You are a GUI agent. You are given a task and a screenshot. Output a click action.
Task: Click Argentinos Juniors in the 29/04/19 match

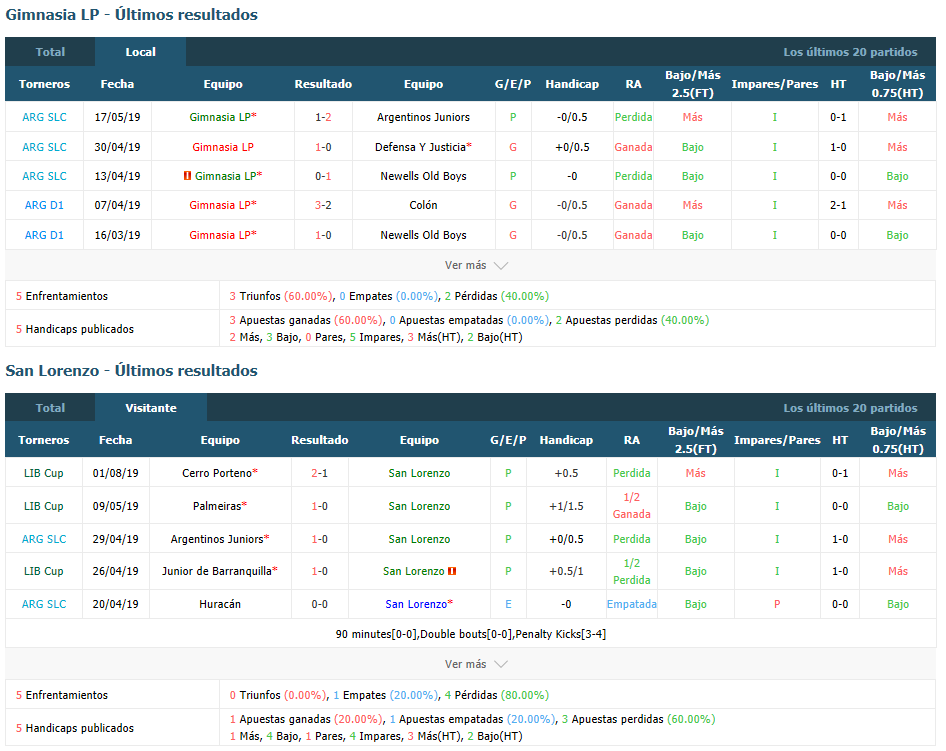click(x=217, y=539)
